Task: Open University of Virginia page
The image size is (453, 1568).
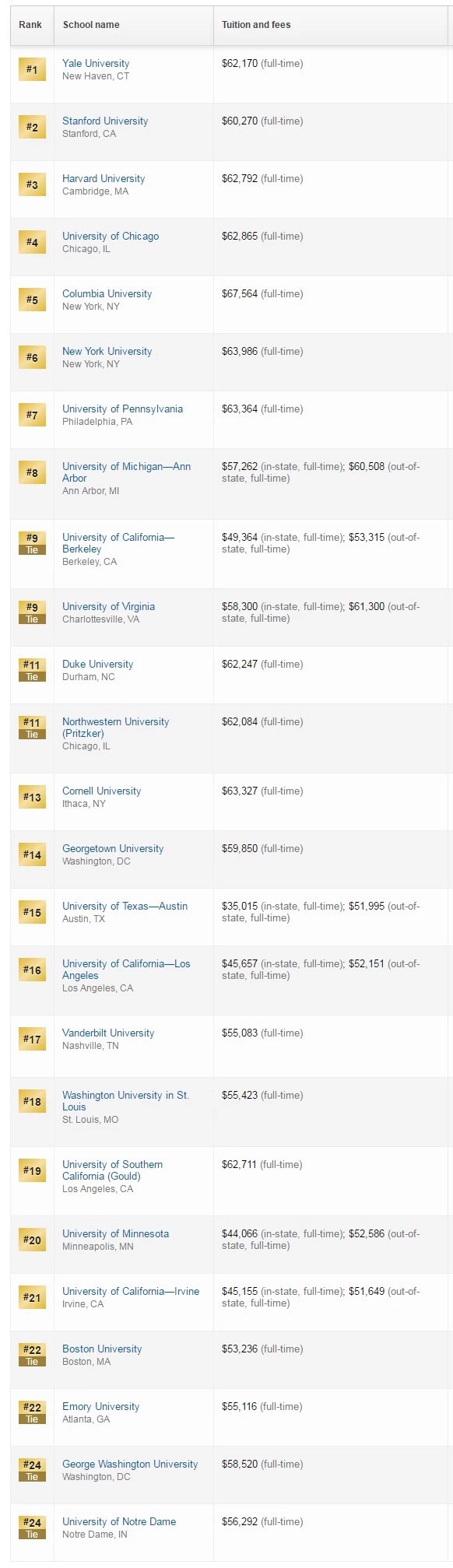Action: [108, 606]
